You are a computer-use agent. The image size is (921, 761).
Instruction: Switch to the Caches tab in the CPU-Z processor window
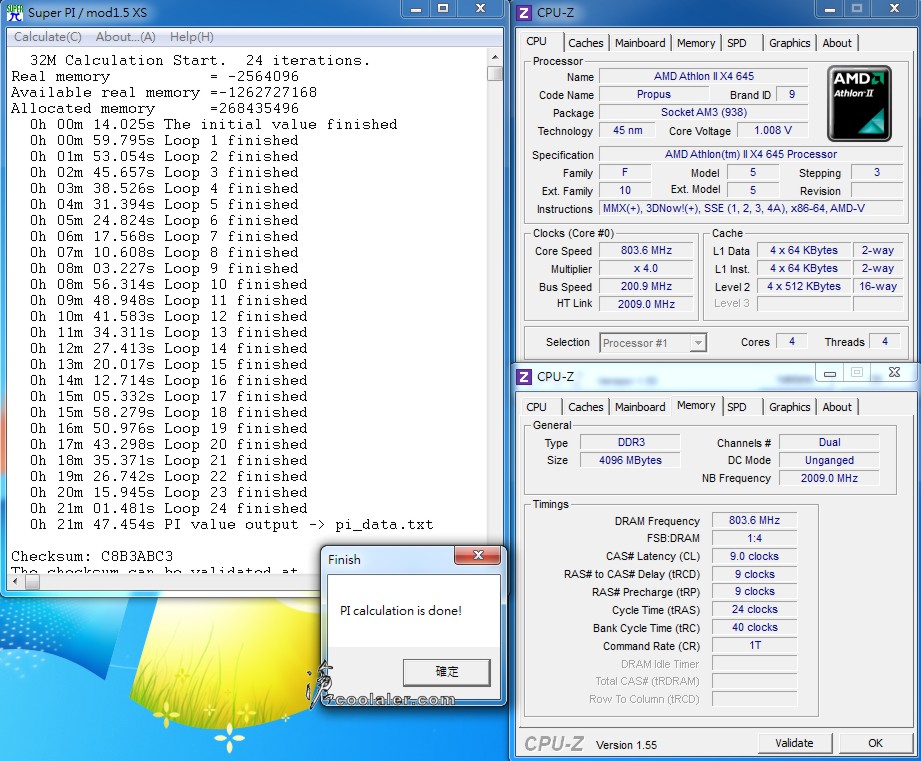(x=586, y=43)
